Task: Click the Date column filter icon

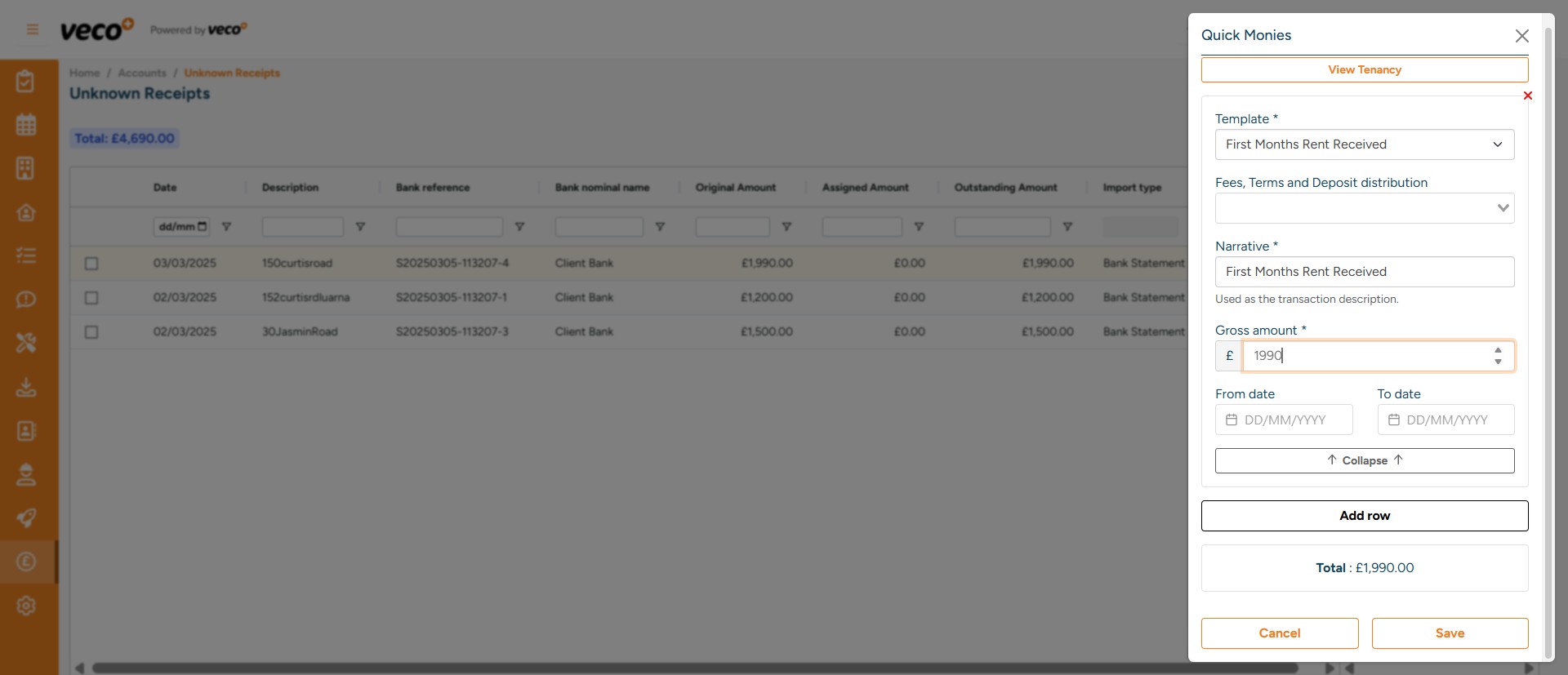Action: [227, 227]
